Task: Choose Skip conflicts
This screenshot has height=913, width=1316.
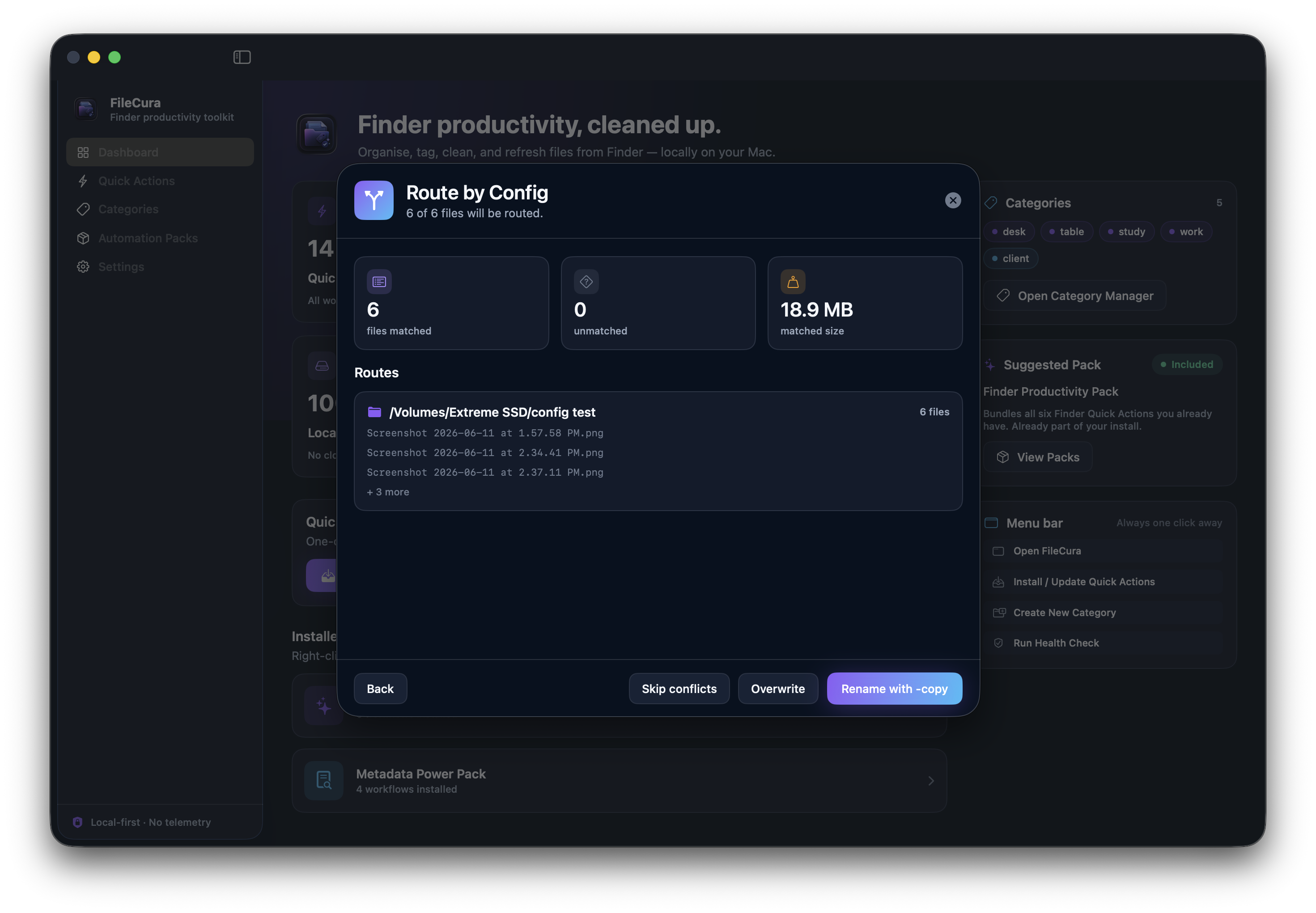Action: (679, 689)
